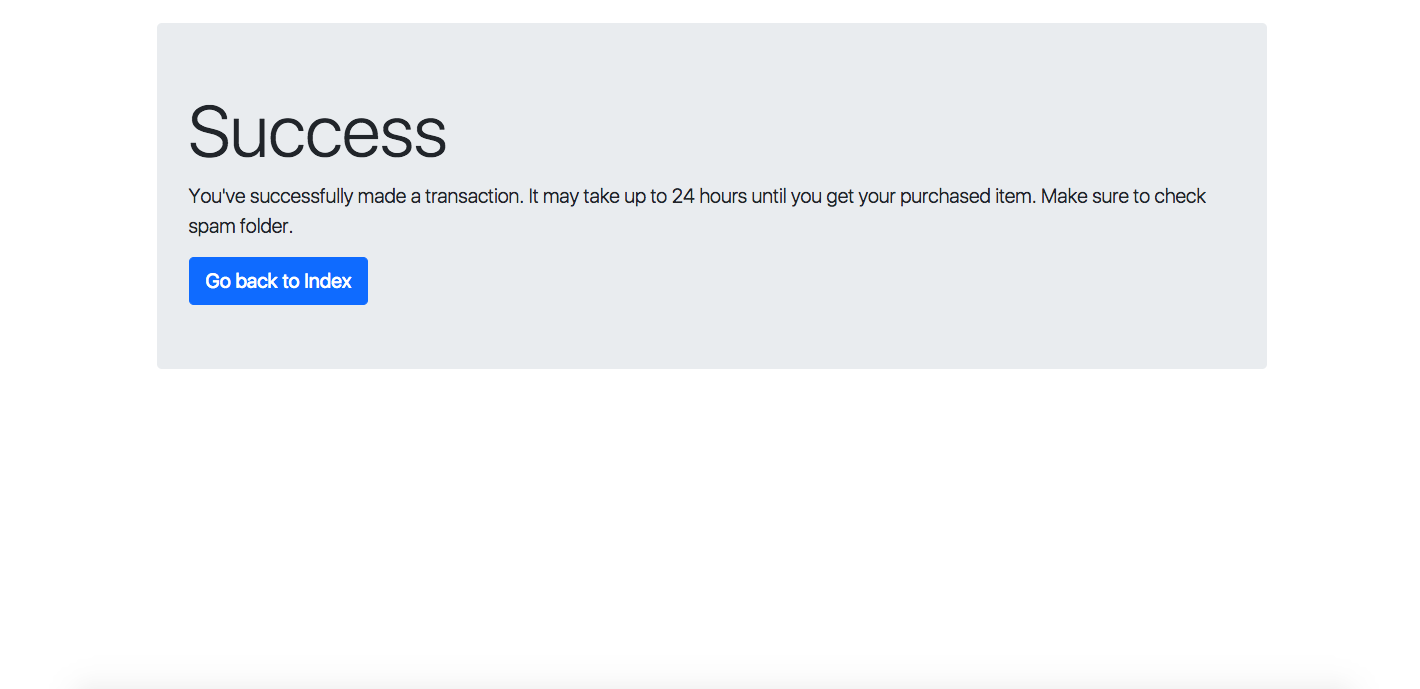Viewport: 1420px width, 689px height.
Task: Click the large "Success" heading
Action: pos(317,132)
